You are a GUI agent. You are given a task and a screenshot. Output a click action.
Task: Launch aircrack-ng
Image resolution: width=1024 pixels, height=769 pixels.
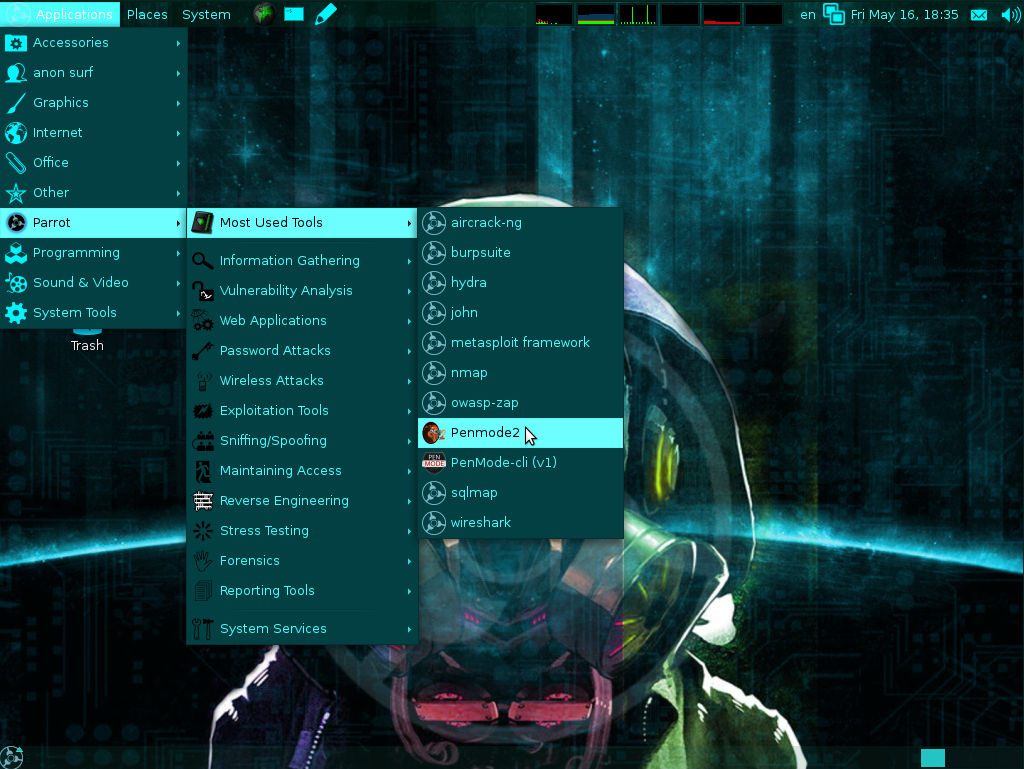pos(520,223)
